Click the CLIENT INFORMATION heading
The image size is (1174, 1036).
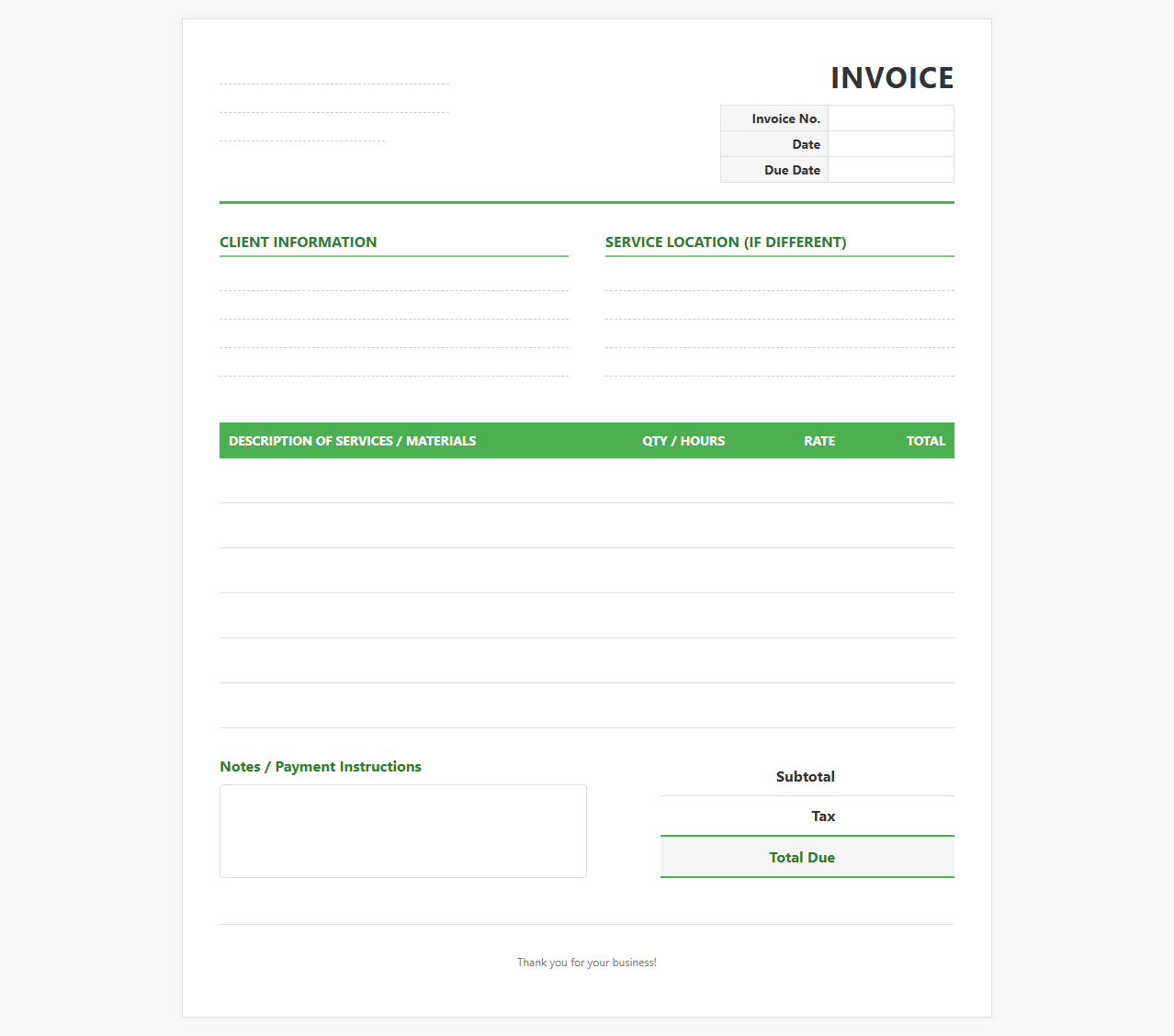(x=299, y=242)
